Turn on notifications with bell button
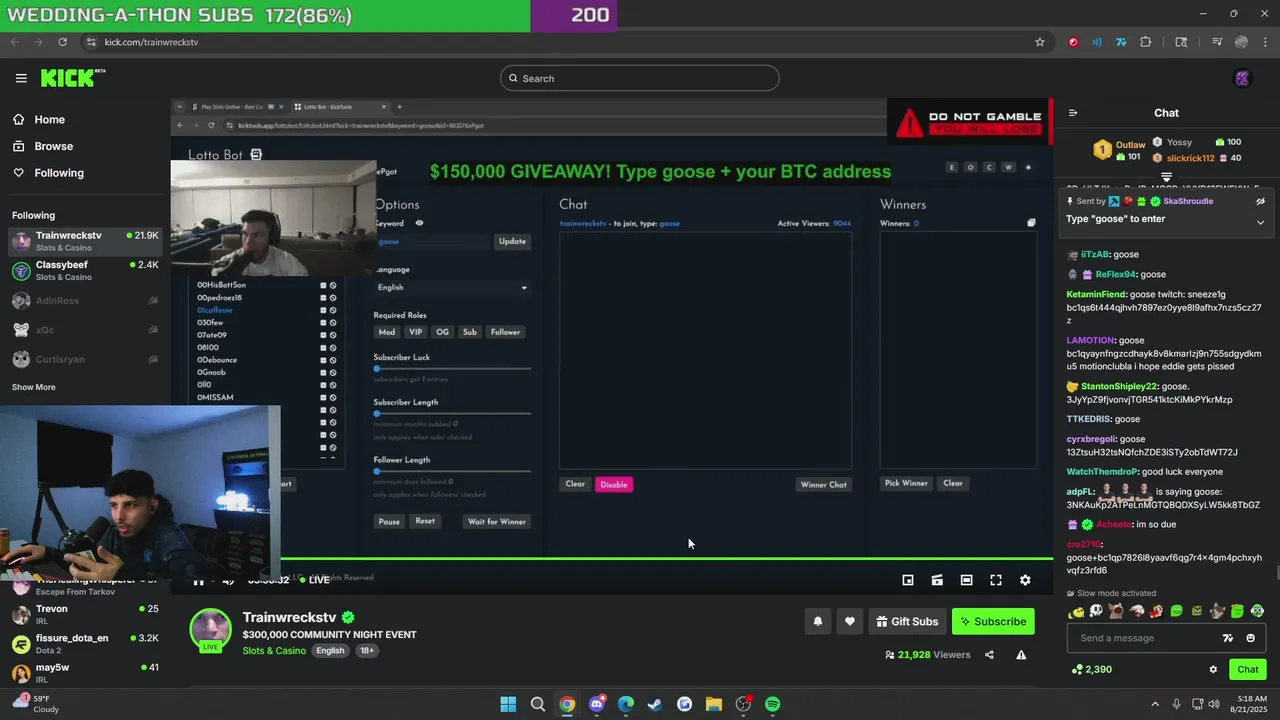 point(818,621)
